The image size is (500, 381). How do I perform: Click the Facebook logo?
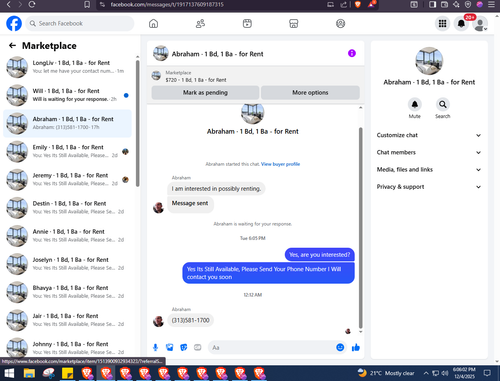point(14,23)
